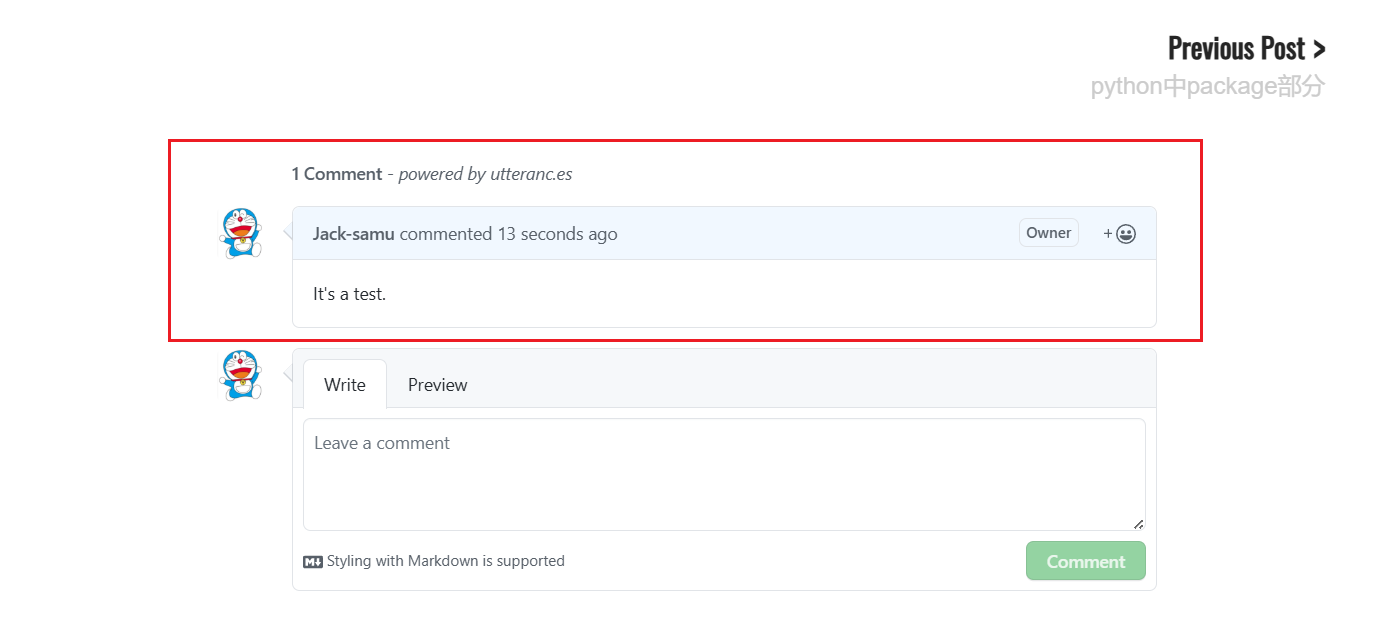Click the arrow after Previous Post
This screenshot has width=1377, height=637.
1319,49
